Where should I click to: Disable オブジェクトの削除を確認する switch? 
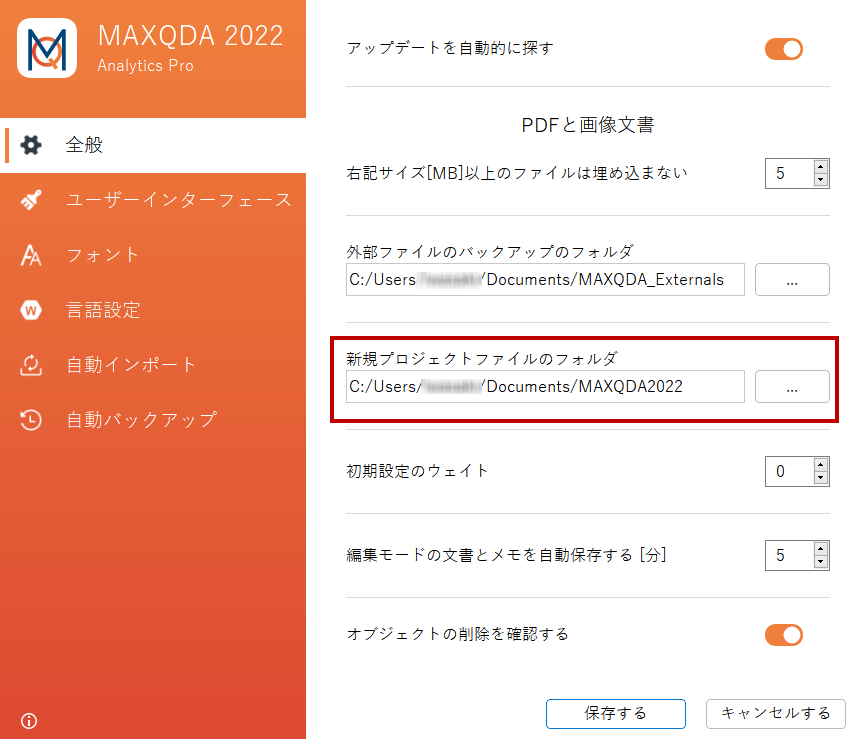coord(784,635)
